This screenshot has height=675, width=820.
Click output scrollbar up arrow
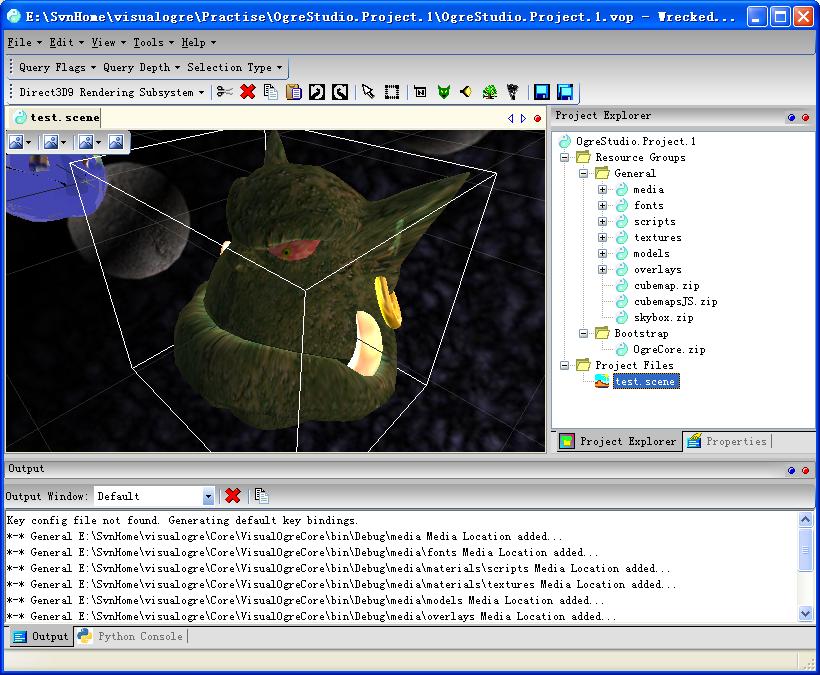pyautogui.click(x=805, y=520)
